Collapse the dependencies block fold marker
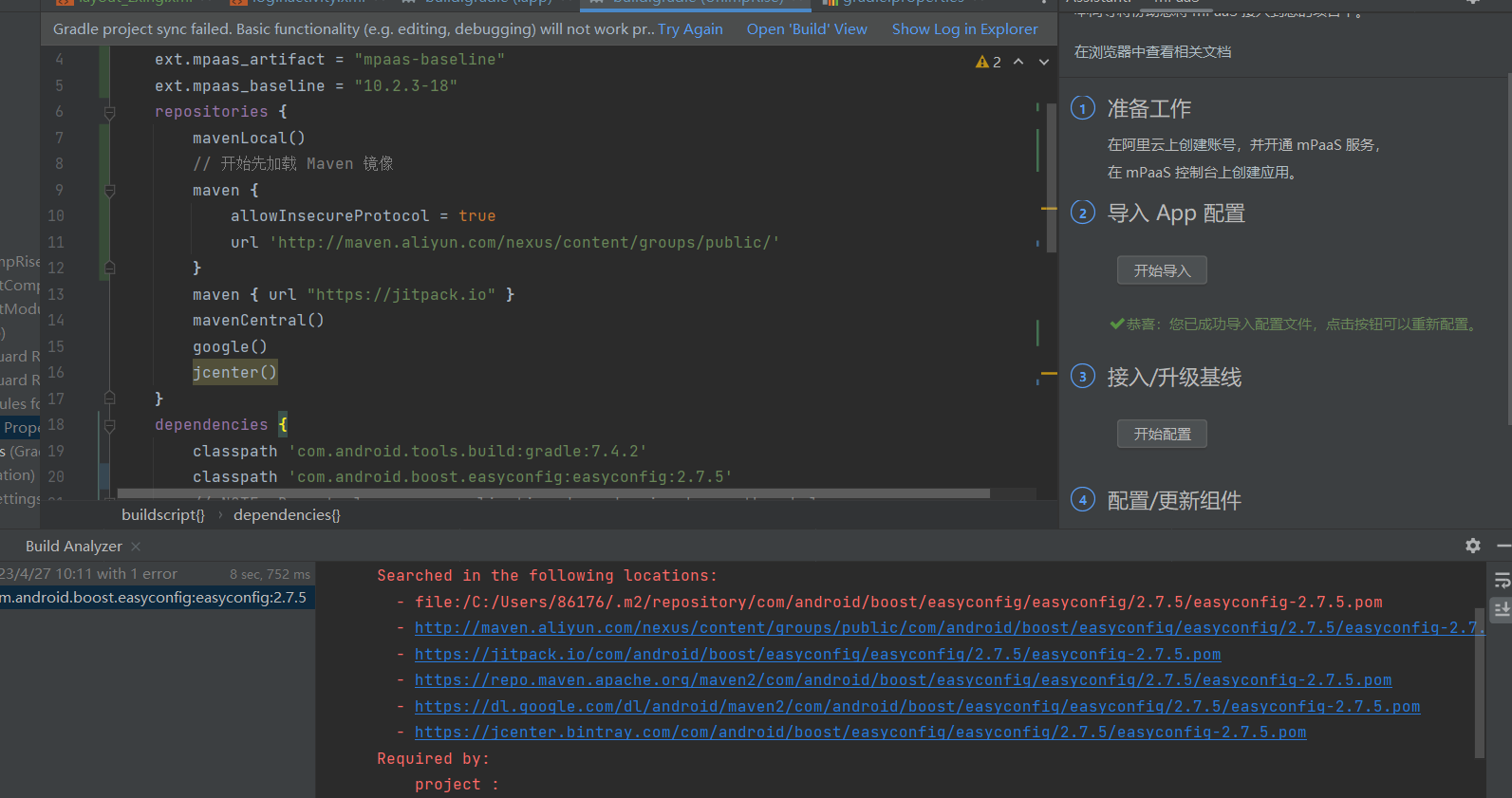 click(x=109, y=425)
